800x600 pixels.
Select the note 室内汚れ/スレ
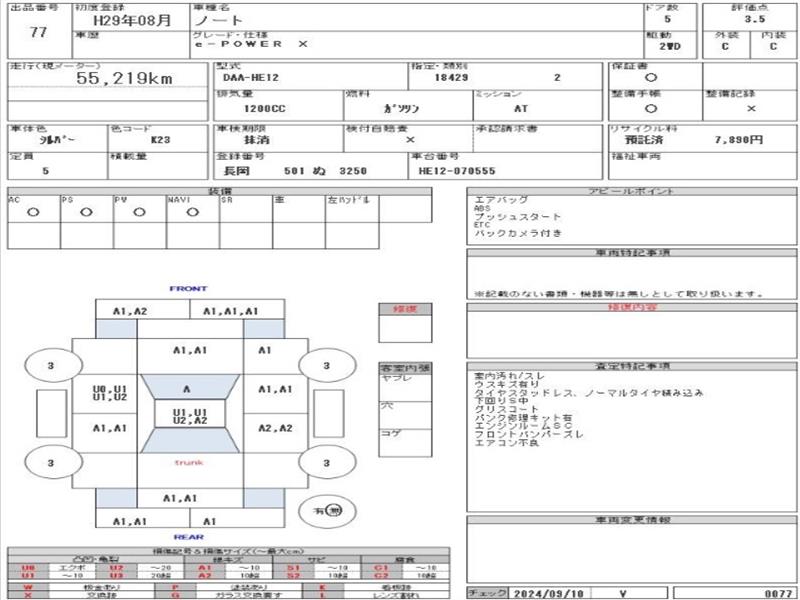(510, 377)
